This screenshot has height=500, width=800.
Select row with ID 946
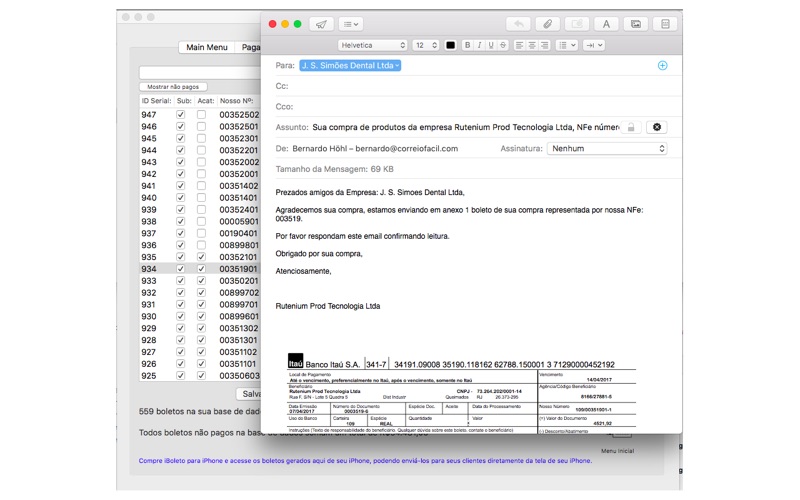(200, 127)
